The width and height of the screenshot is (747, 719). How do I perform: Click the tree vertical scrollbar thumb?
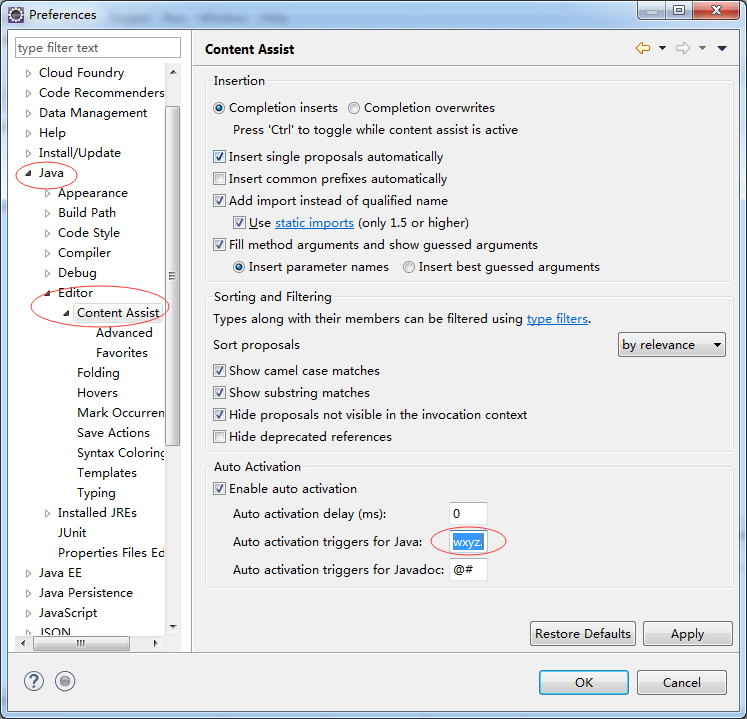172,275
